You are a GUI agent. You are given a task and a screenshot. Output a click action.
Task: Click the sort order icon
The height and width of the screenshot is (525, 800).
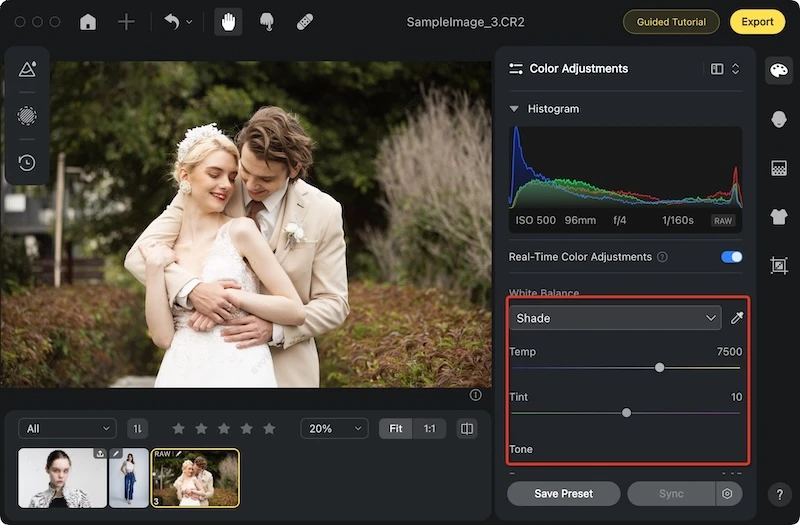pos(137,429)
